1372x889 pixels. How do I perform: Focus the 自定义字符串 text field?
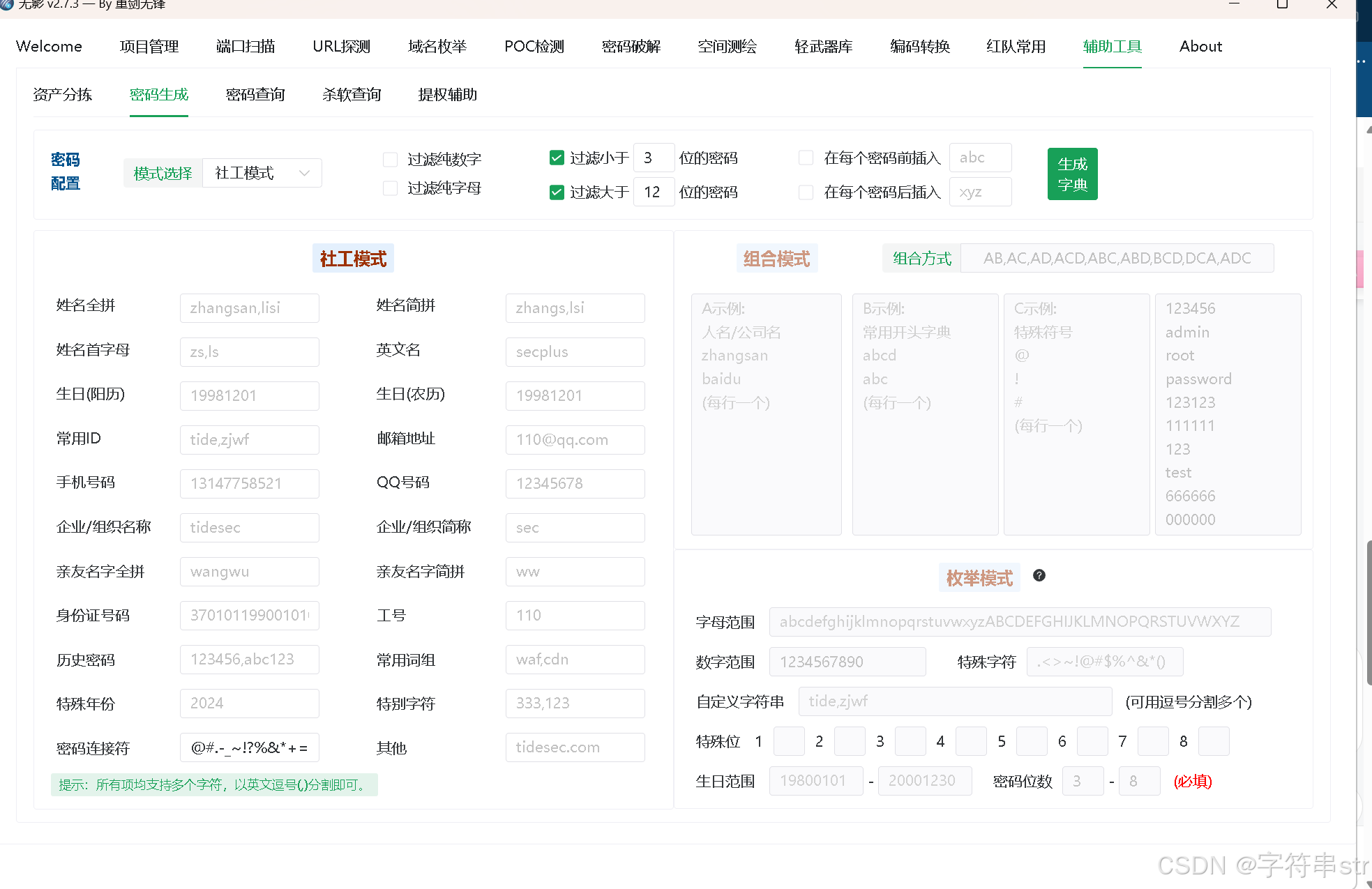[954, 701]
